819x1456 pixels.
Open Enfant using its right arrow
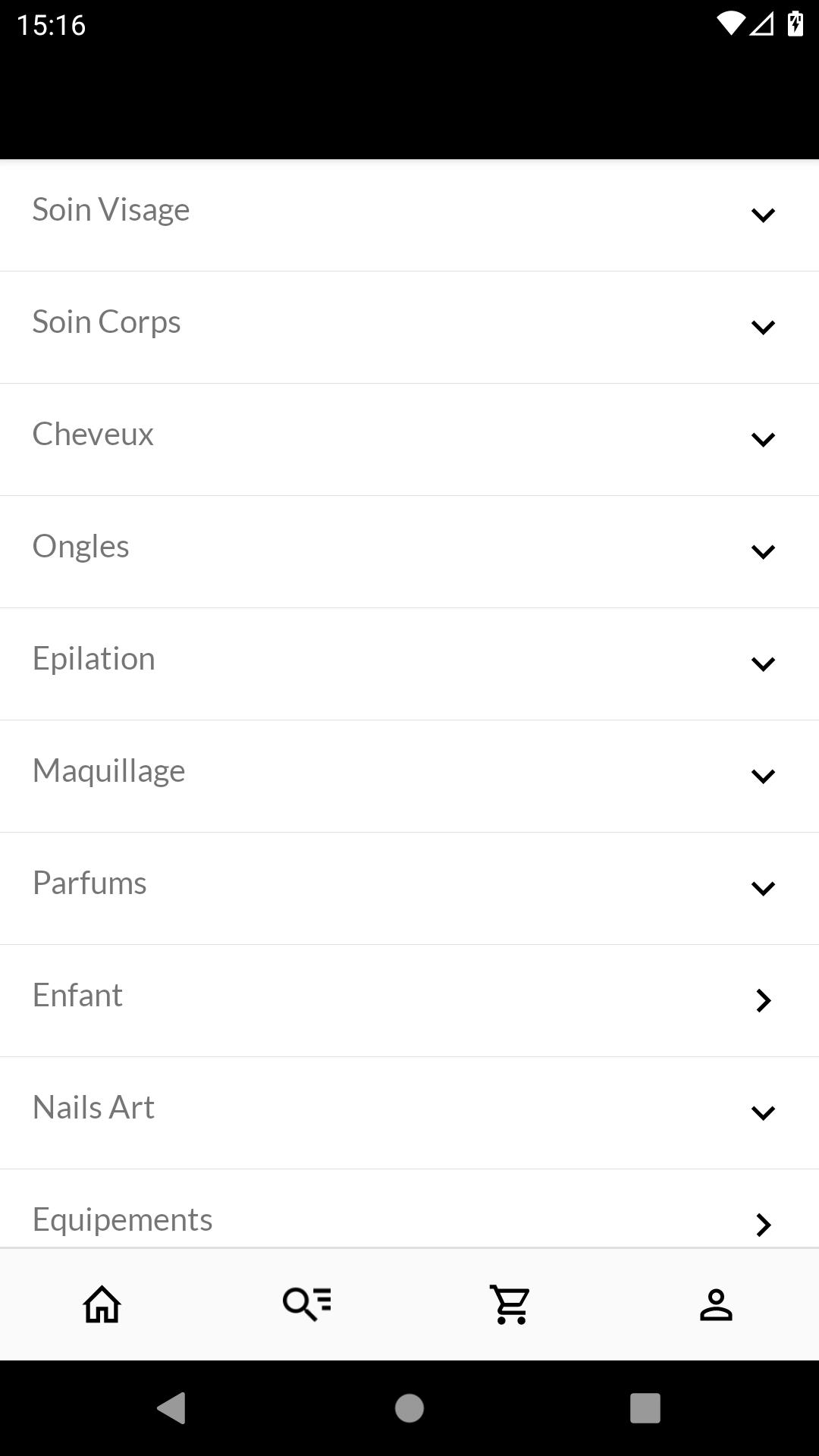pos(764,1001)
